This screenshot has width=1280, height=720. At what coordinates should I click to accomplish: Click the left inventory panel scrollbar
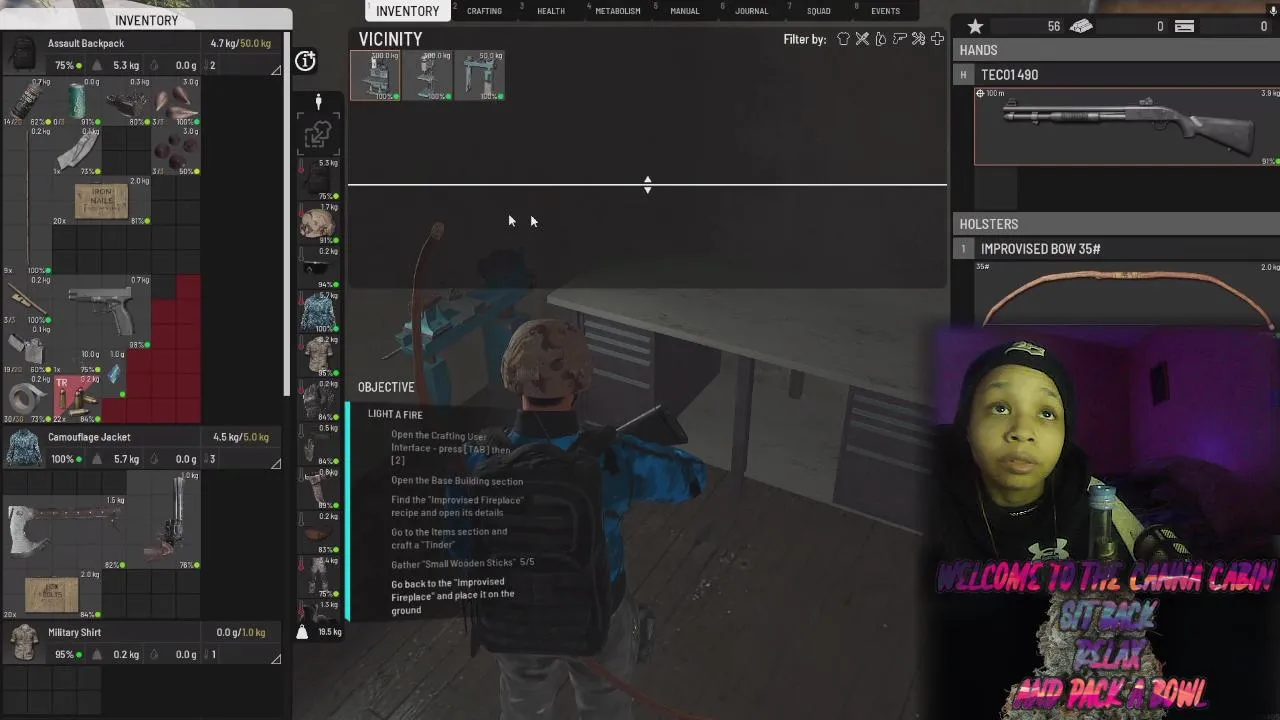click(289, 215)
